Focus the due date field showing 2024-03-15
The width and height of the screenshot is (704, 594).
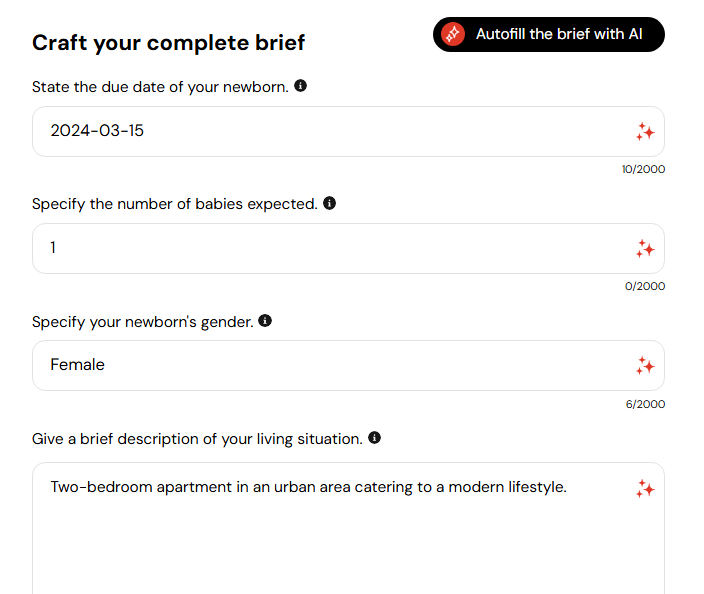[x=348, y=132]
